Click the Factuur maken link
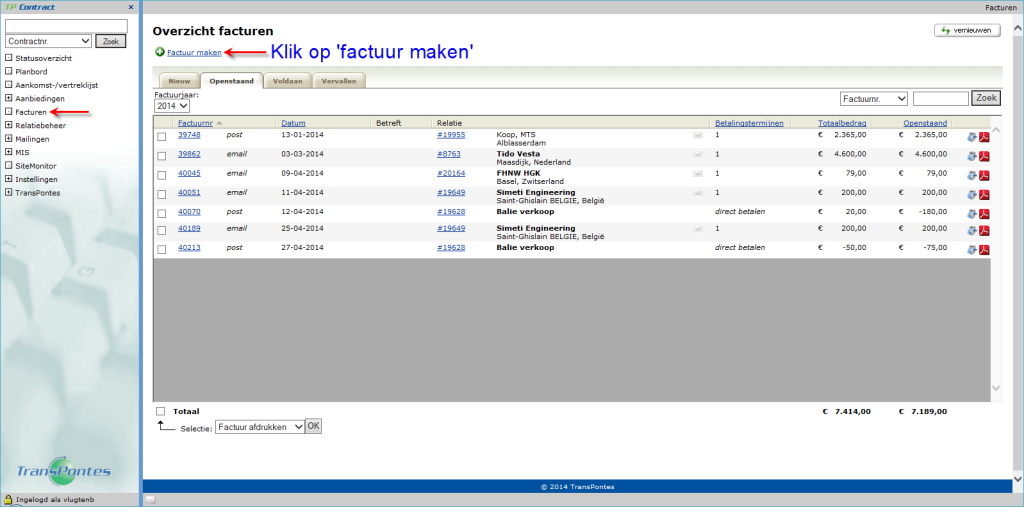This screenshot has height=507, width=1024. coord(194,52)
